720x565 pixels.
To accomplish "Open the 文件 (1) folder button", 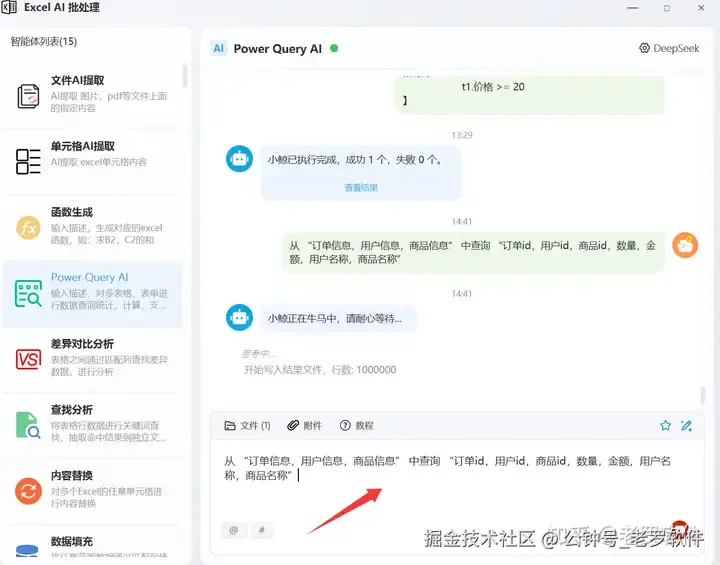I will [247, 425].
